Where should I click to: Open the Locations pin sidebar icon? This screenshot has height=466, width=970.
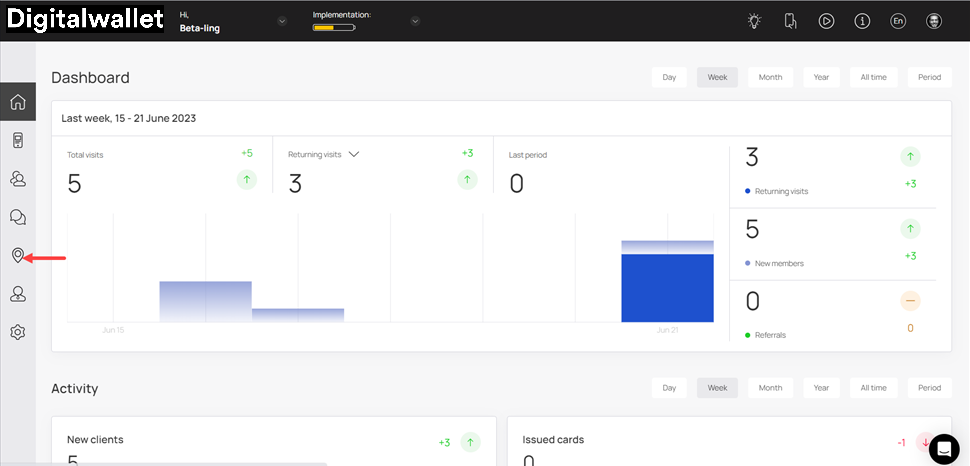18,255
